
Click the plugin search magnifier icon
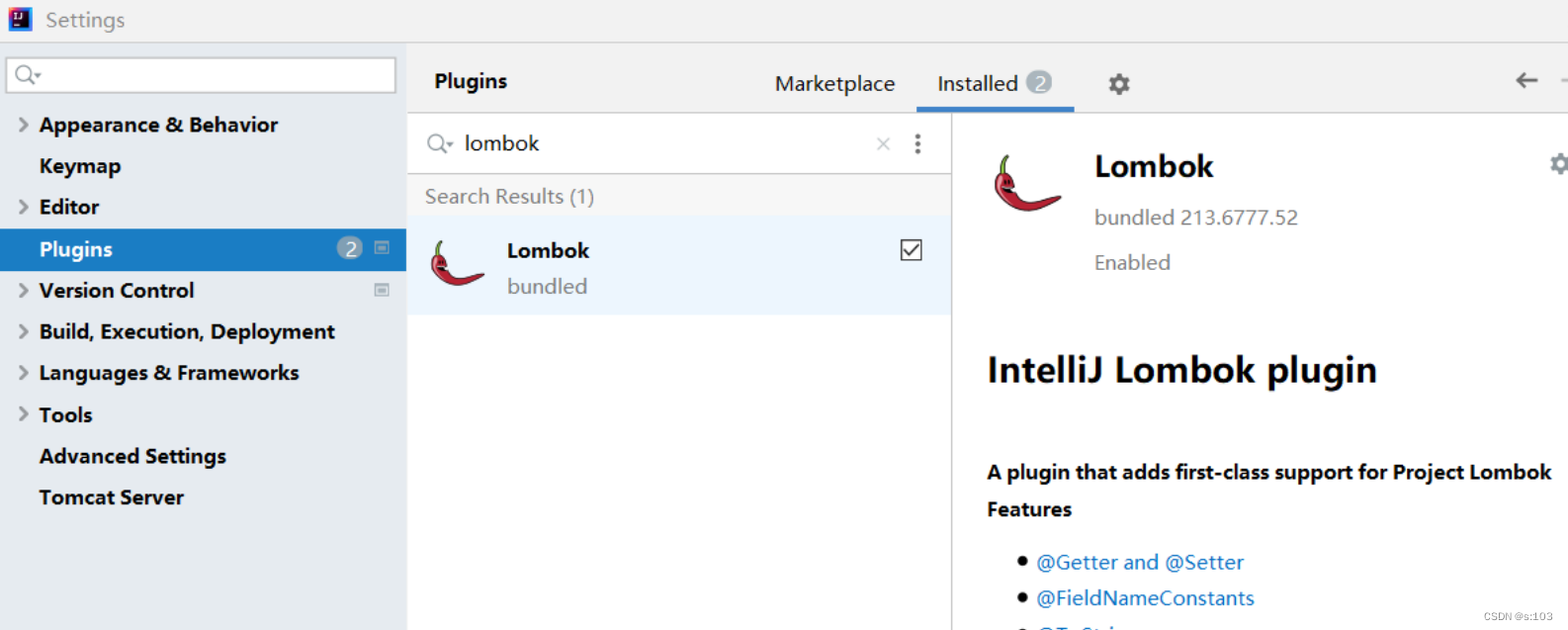point(439,144)
